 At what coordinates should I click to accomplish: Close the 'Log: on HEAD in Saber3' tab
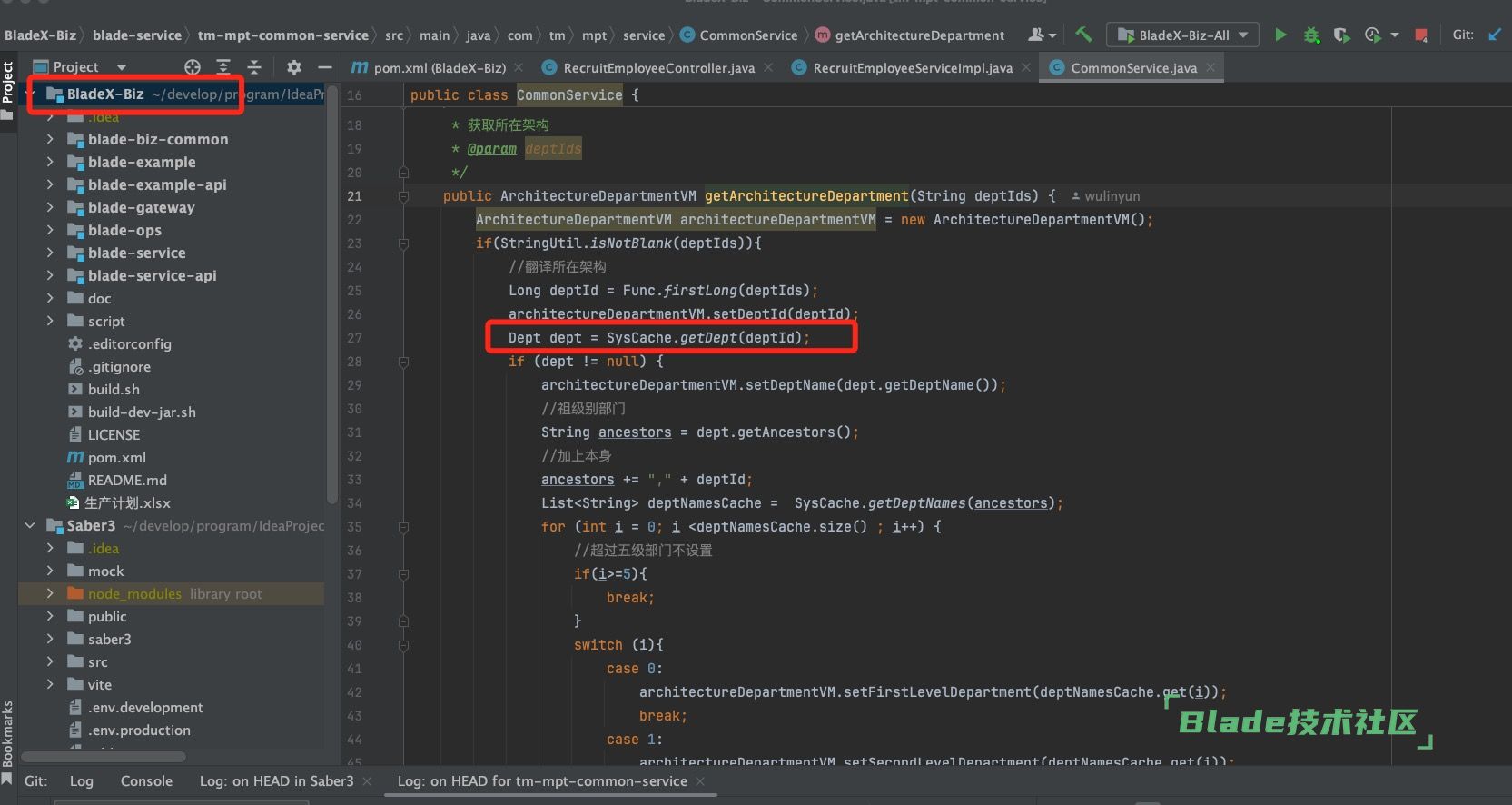[367, 781]
